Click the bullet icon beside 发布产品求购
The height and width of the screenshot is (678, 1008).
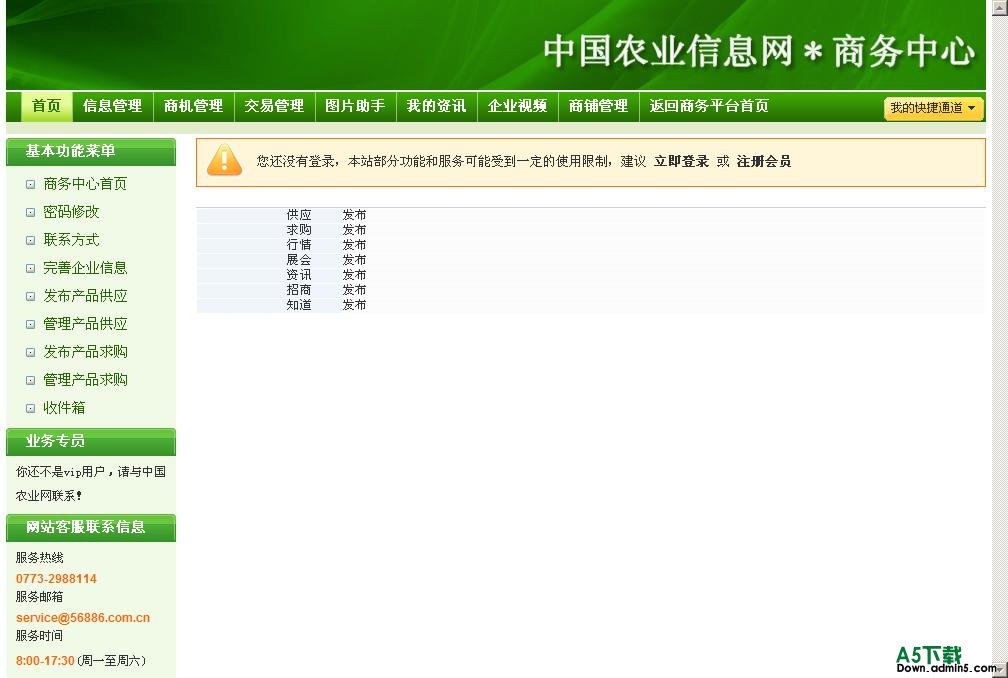(x=30, y=352)
